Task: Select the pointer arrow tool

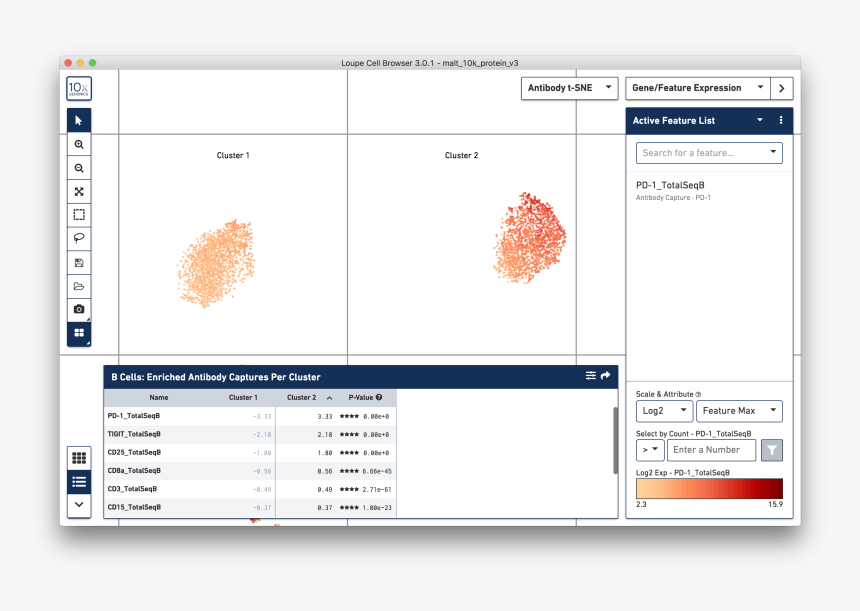Action: (x=79, y=121)
